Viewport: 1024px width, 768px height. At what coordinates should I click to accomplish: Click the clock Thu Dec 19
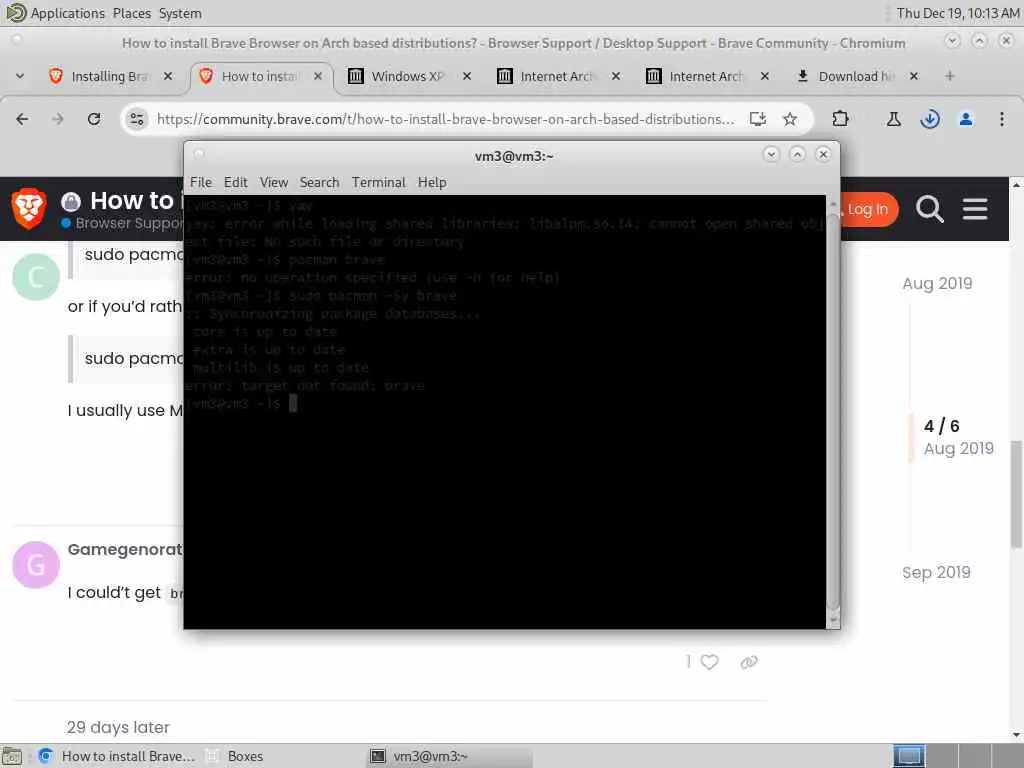click(957, 13)
